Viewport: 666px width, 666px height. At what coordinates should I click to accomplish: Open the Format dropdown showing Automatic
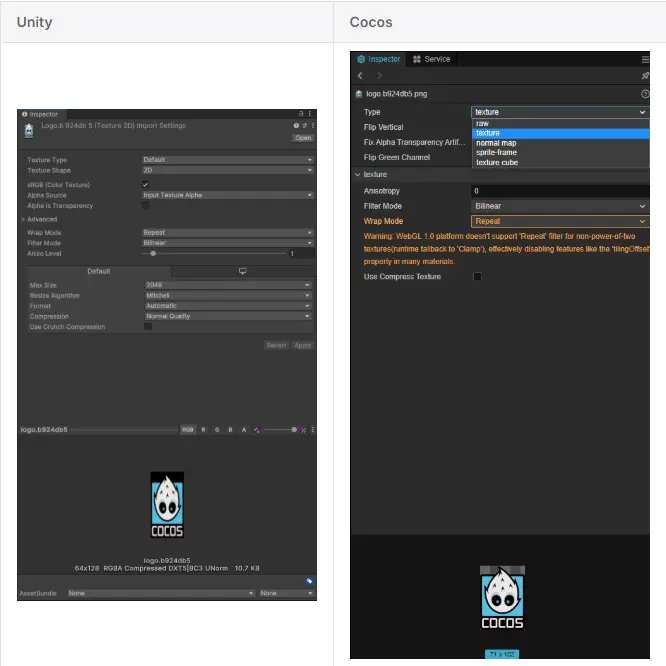coord(228,306)
